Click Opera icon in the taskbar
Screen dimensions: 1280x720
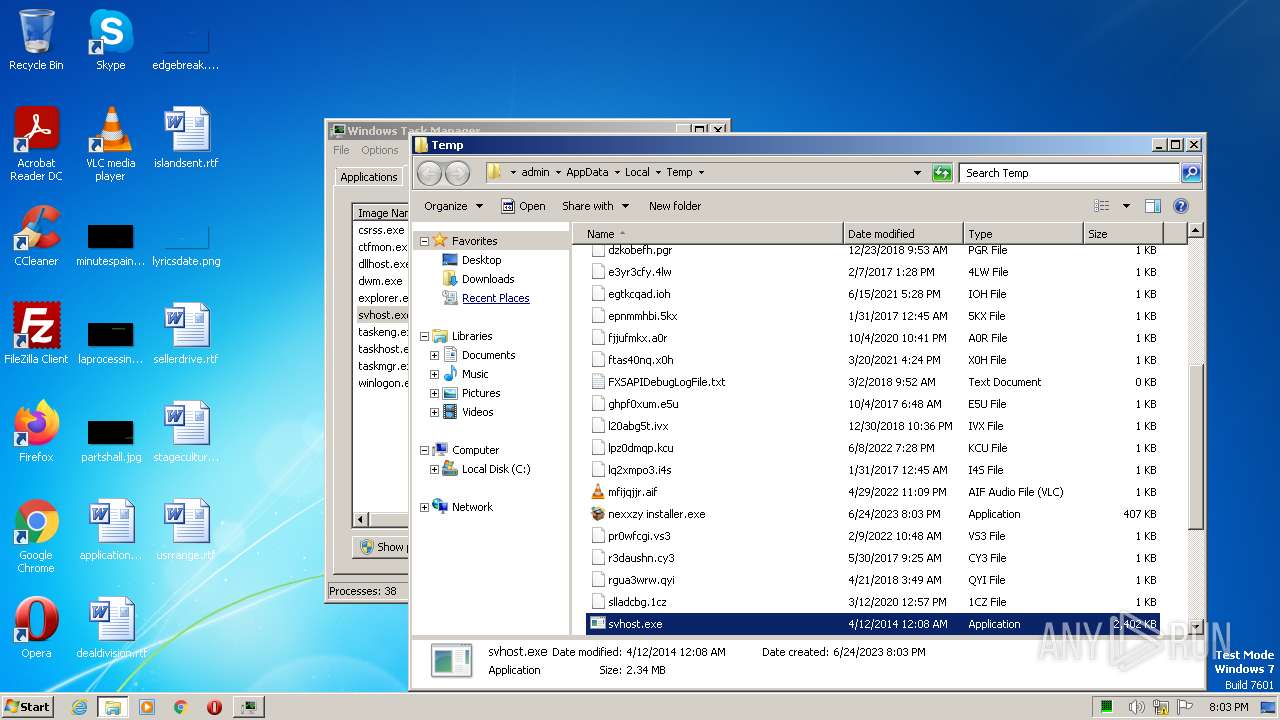click(214, 707)
